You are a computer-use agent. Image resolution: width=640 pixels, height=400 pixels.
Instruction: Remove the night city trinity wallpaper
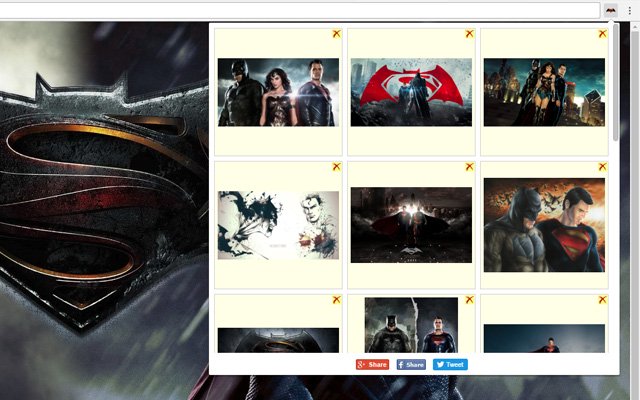602,33
